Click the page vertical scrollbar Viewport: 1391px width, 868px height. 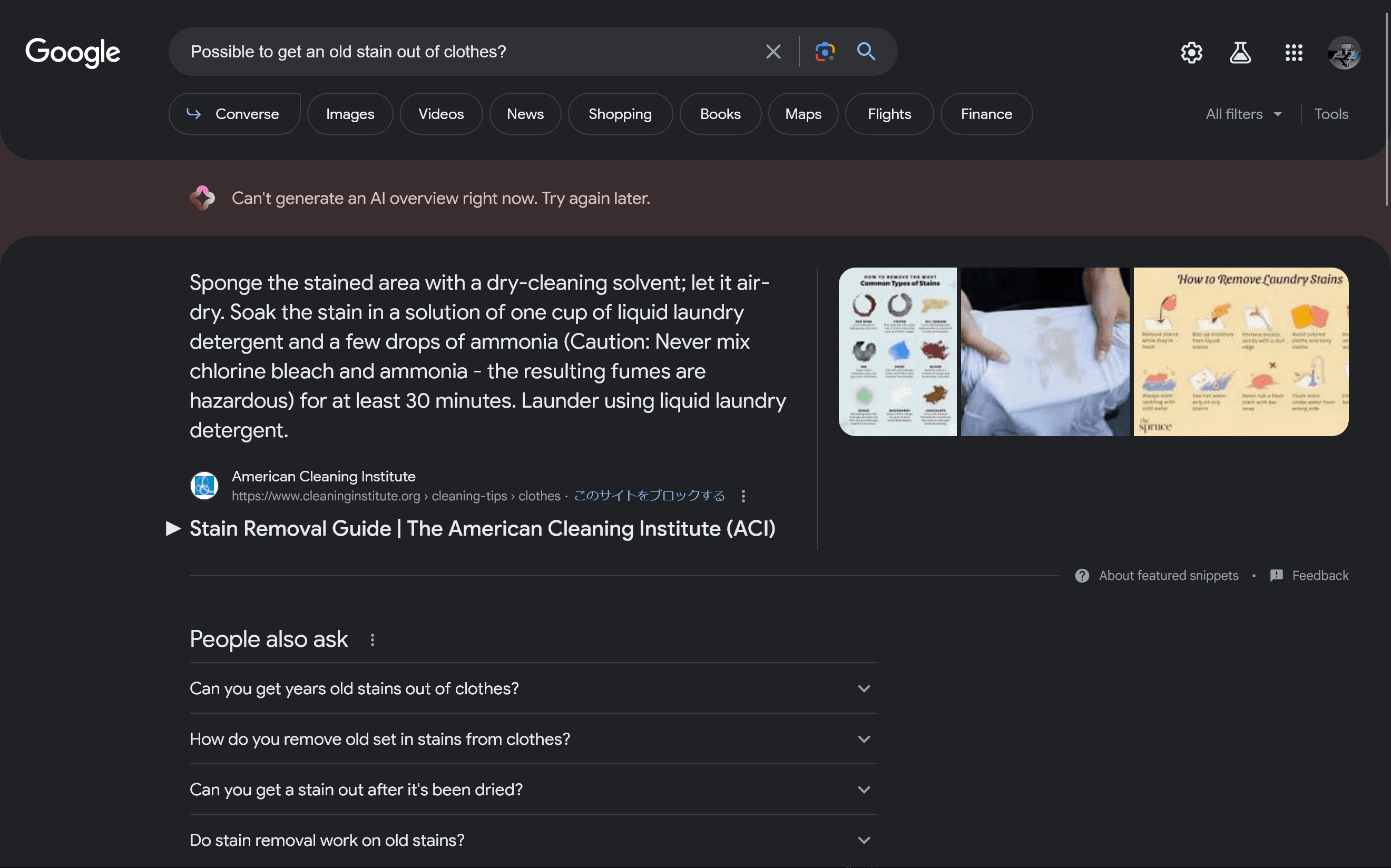1386,109
